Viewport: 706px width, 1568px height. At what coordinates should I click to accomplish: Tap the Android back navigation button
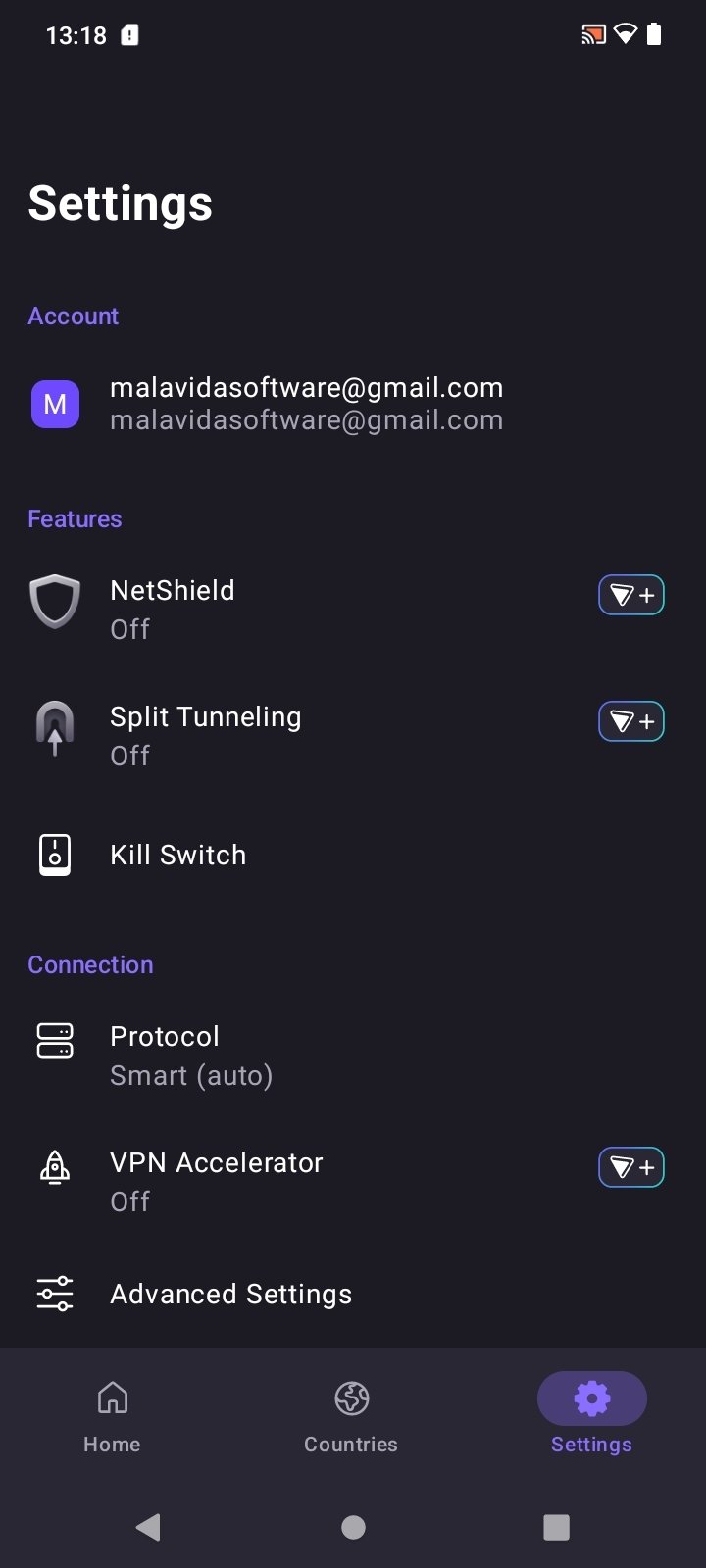148,1526
